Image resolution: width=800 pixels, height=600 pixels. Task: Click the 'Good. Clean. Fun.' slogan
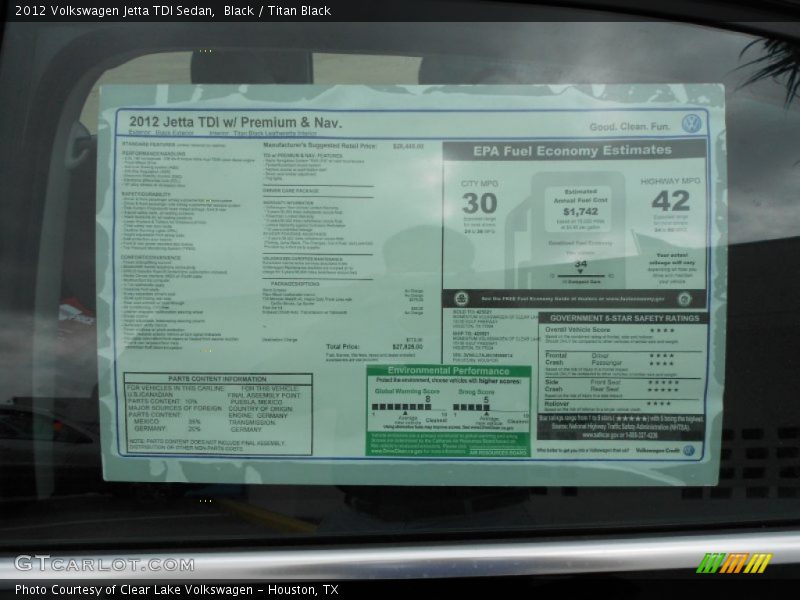click(x=630, y=127)
